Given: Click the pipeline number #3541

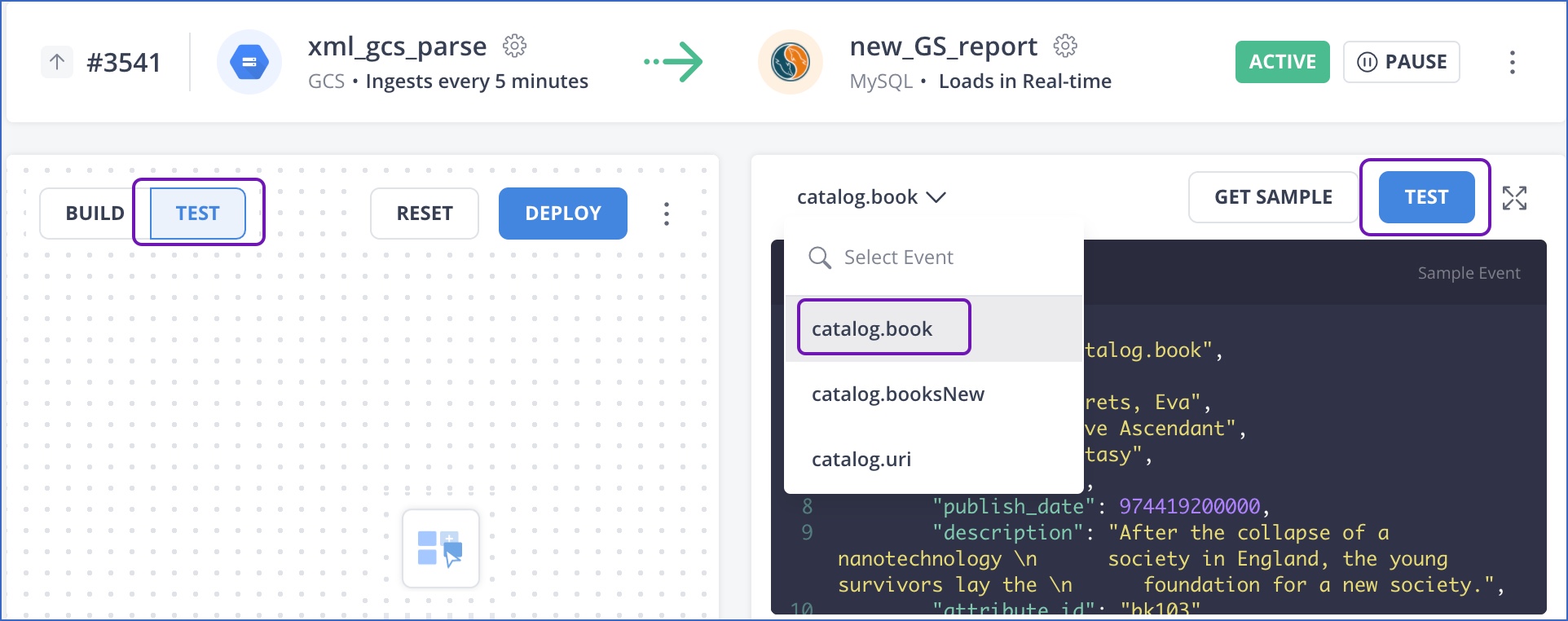Looking at the screenshot, I should coord(124,63).
